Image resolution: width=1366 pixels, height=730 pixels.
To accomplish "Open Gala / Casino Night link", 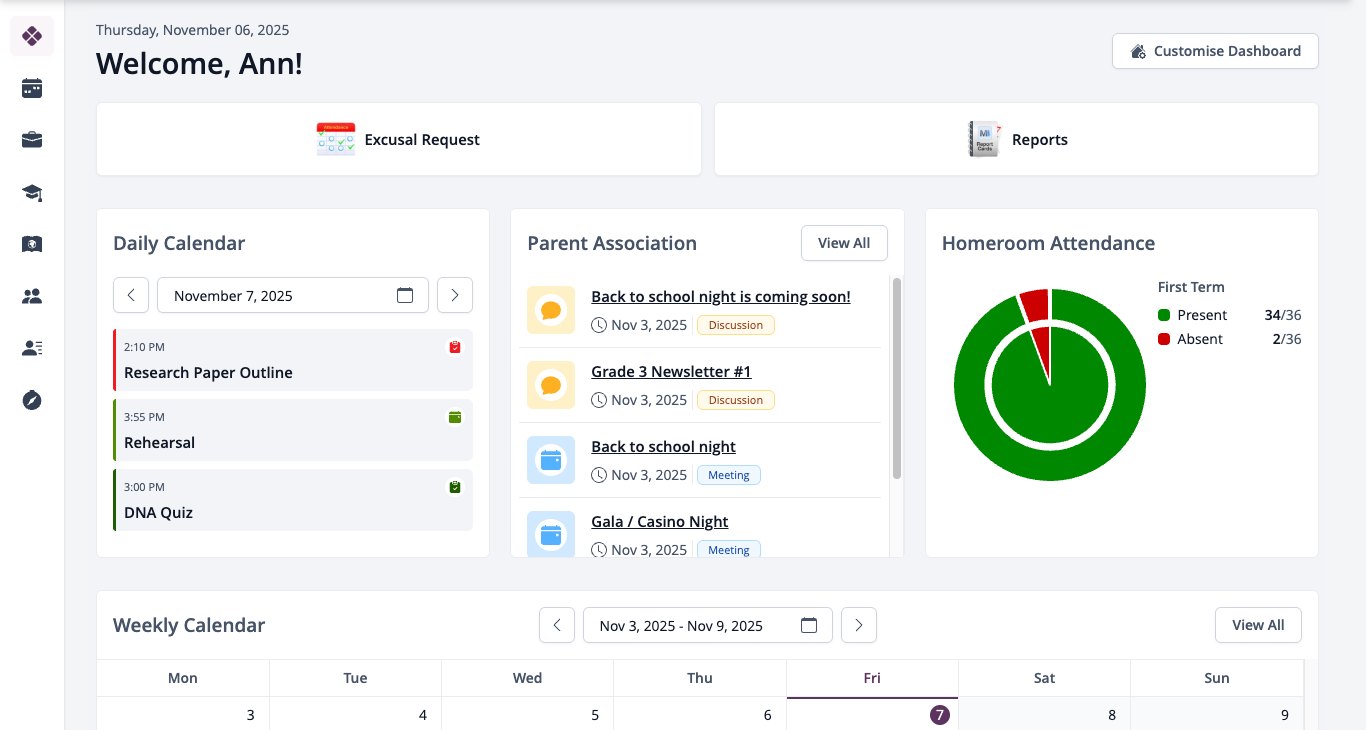I will pos(660,521).
